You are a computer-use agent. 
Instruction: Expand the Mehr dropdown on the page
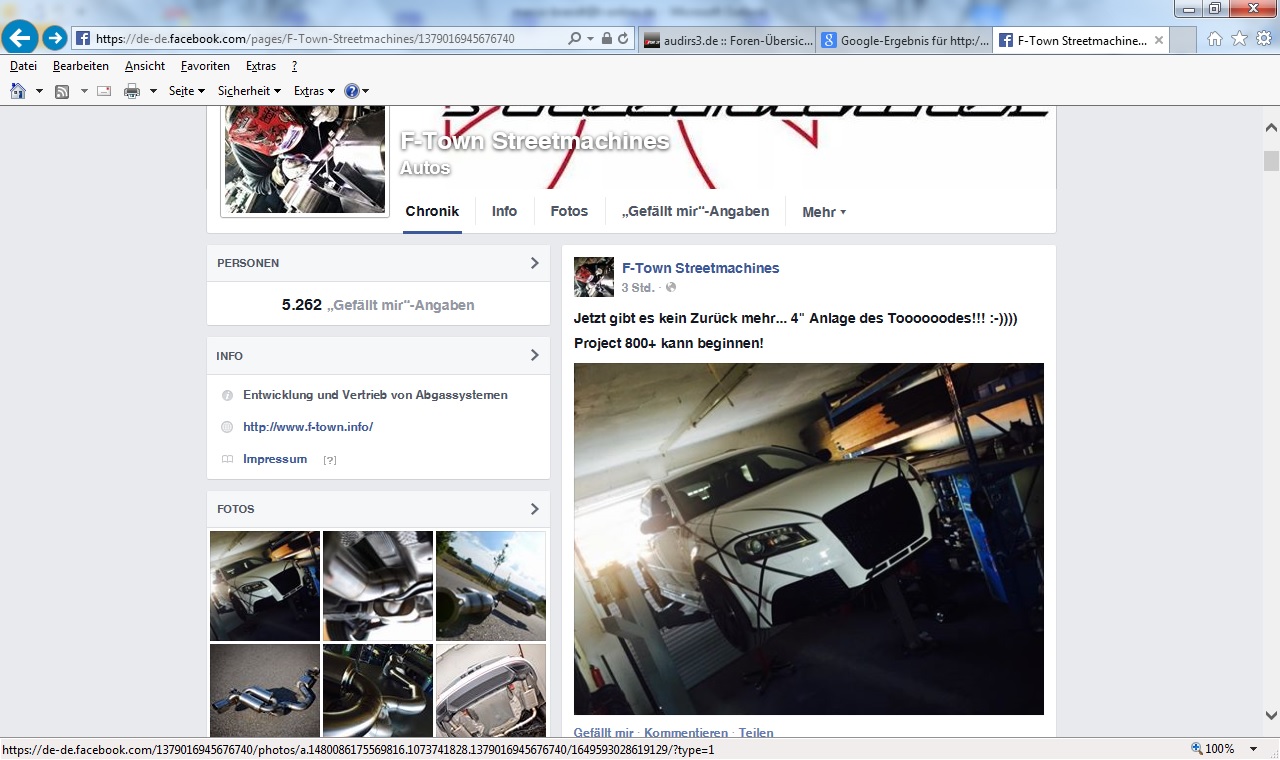coord(824,212)
